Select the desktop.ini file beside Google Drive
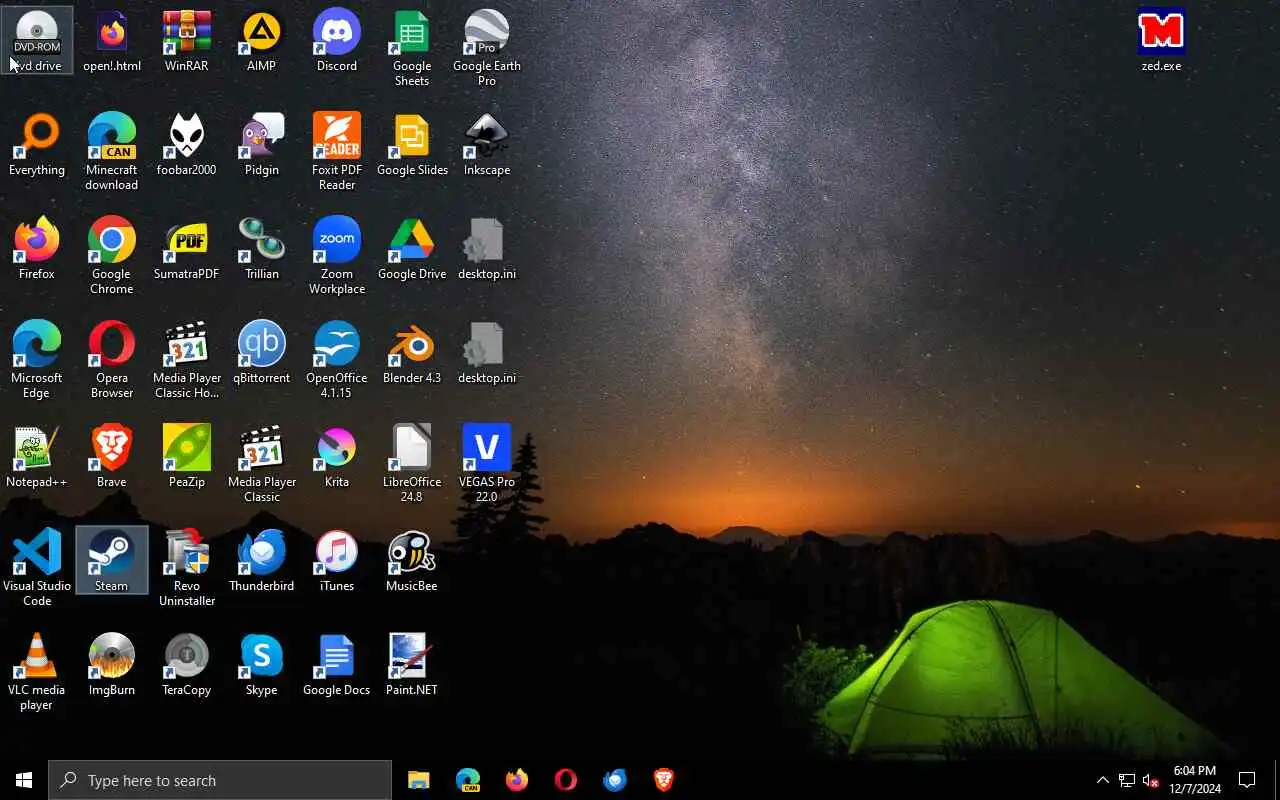 point(487,249)
